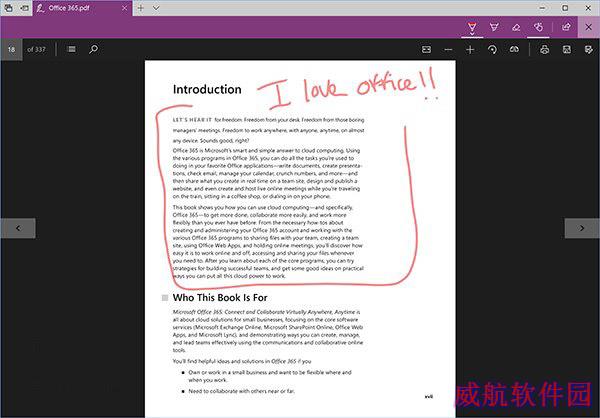Set the current tabs aside
The width and height of the screenshot is (600, 418).
(x=24, y=8)
